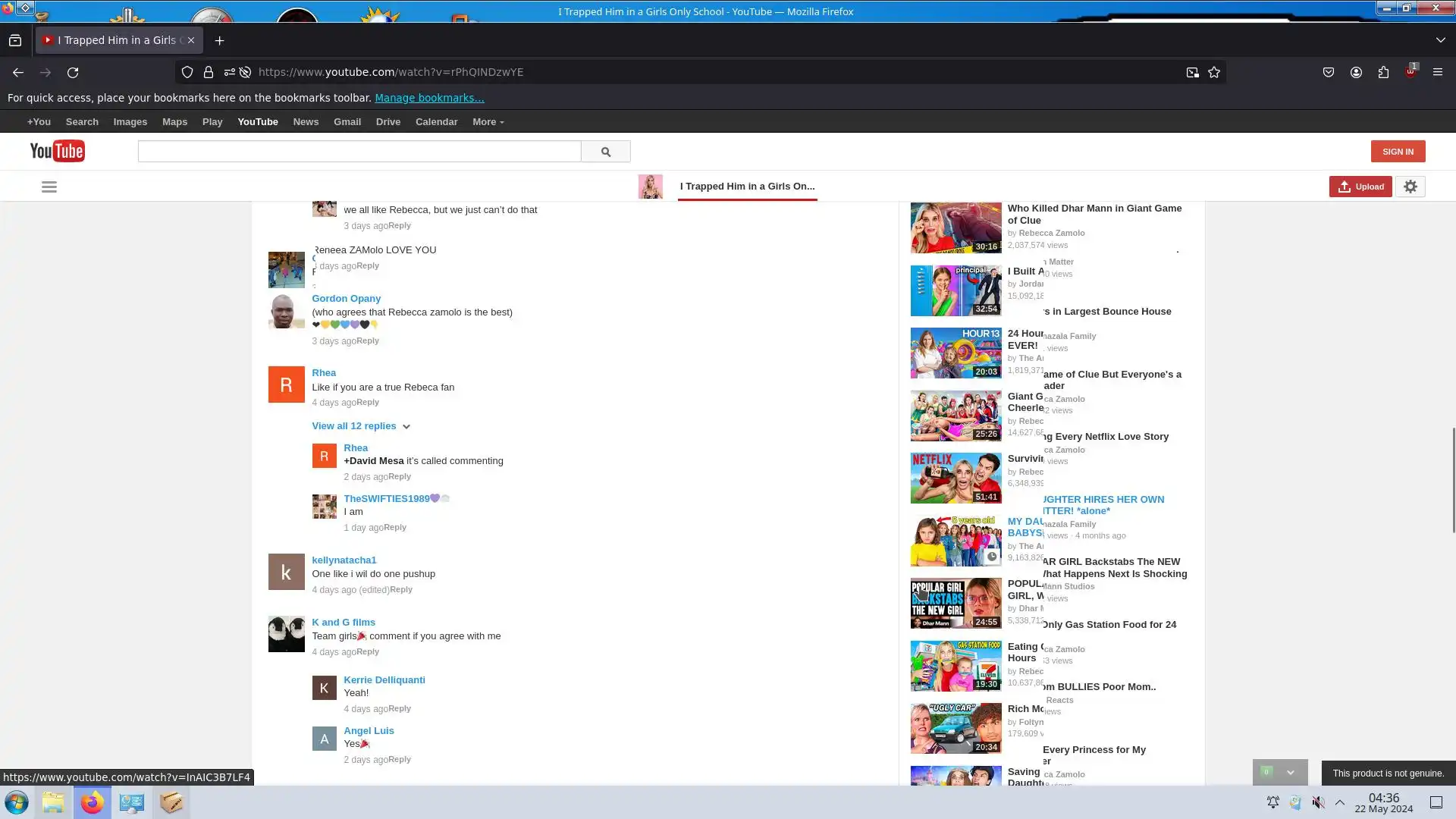This screenshot has height=819, width=1456.
Task: Click the YouTube logo
Action: pos(57,151)
